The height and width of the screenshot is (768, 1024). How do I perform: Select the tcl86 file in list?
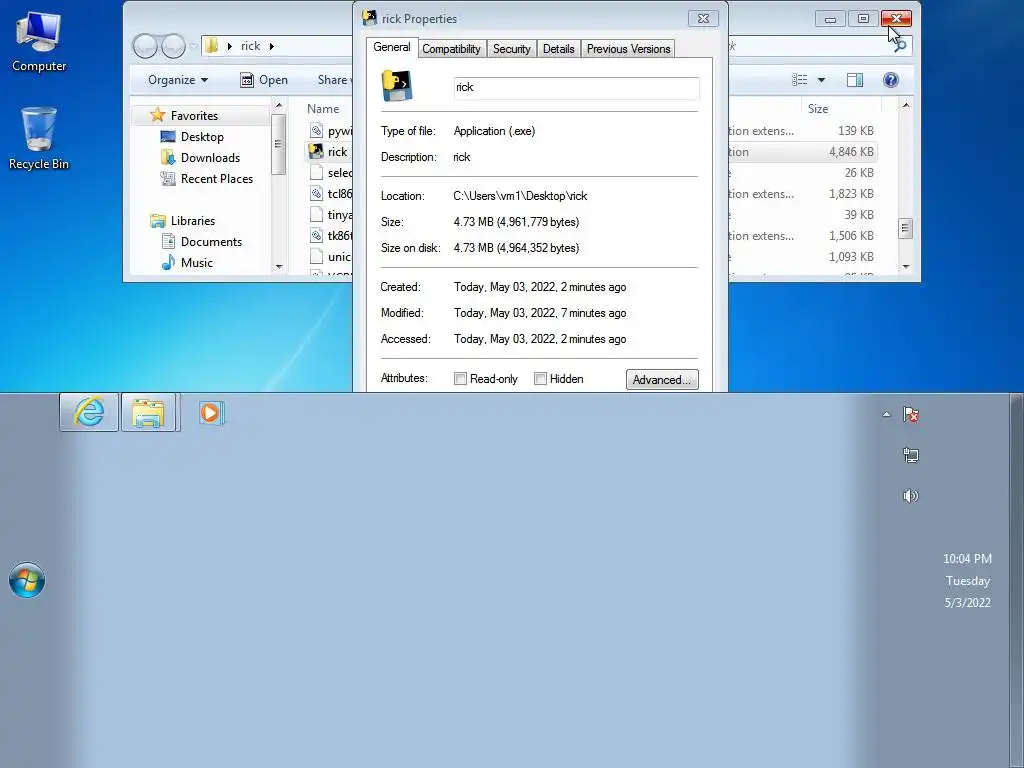click(330, 193)
